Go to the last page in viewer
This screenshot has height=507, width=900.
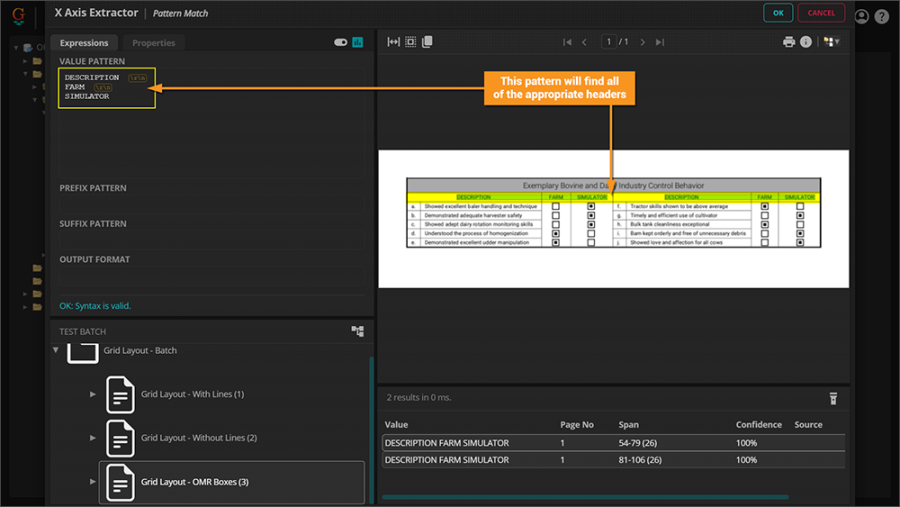660,42
